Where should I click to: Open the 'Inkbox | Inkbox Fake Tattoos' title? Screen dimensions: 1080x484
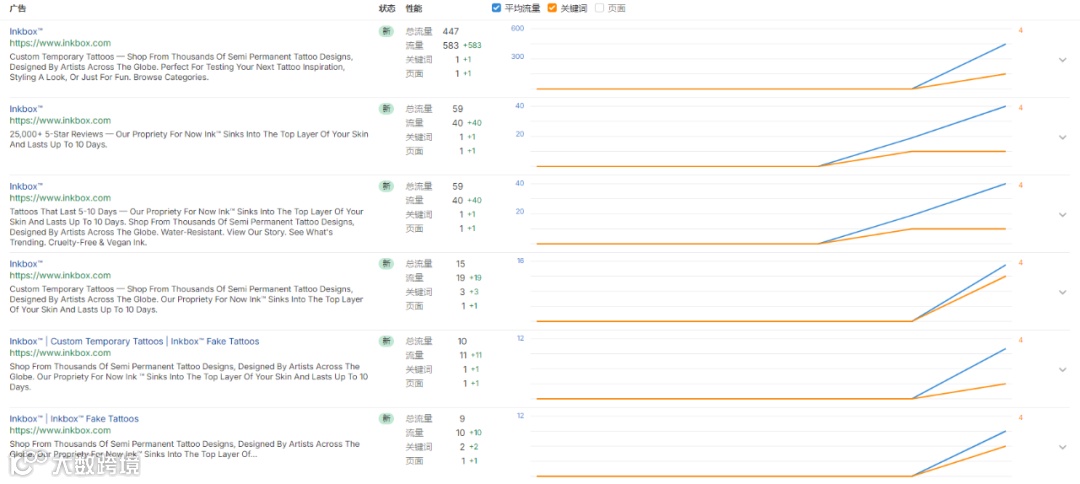pos(74,419)
